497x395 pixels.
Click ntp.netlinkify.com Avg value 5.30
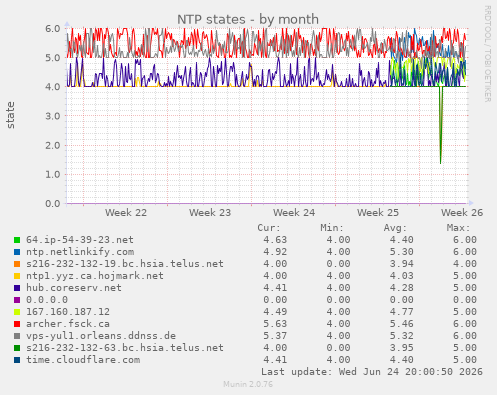pos(402,252)
